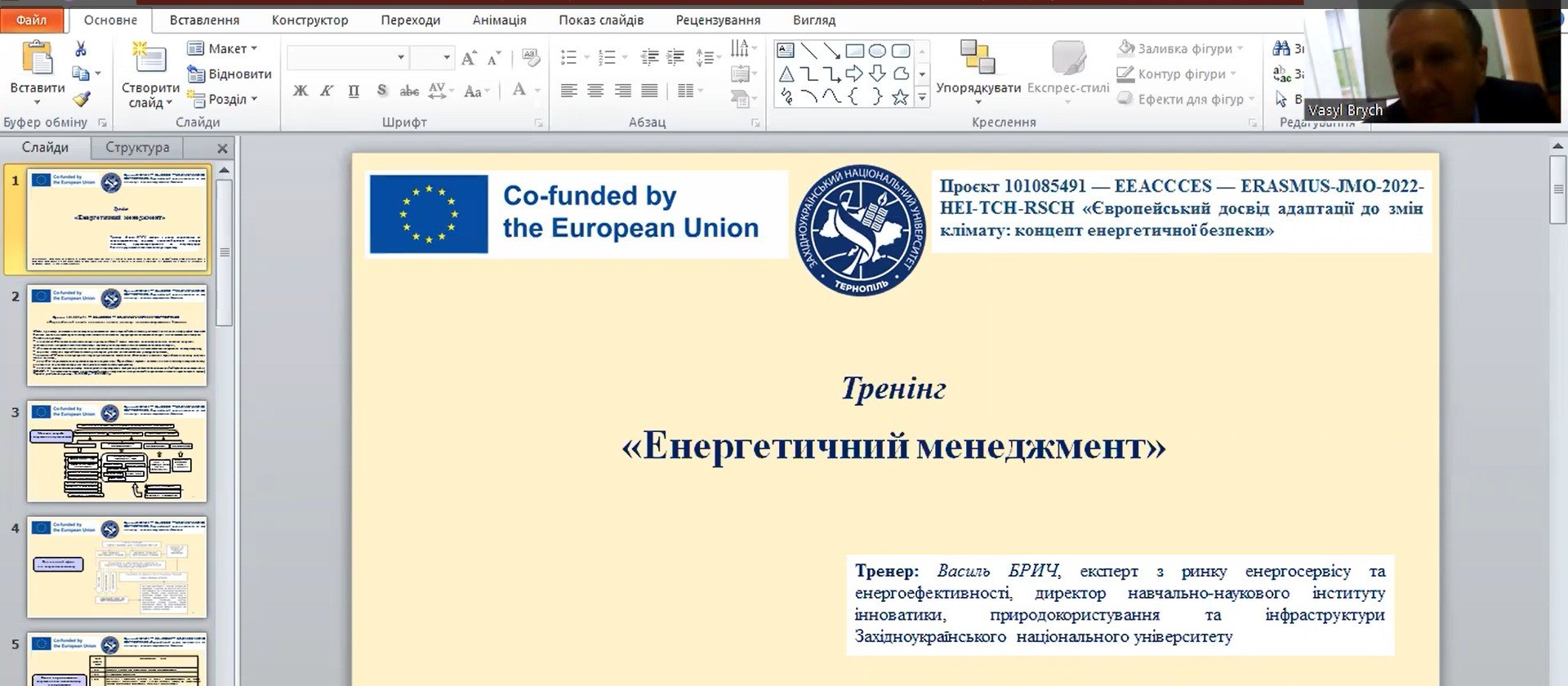
Task: Click the Replace ab-ac icon
Action: coord(1281,74)
